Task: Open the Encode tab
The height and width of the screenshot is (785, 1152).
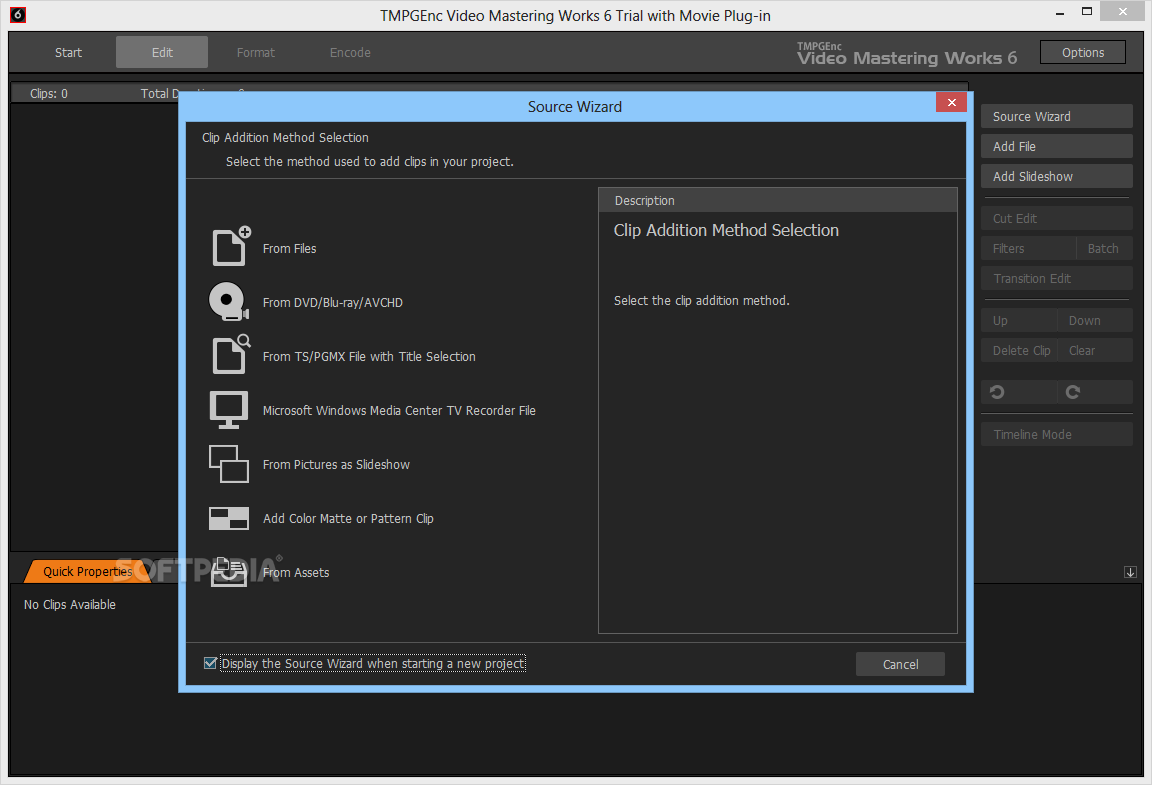Action: [x=350, y=52]
